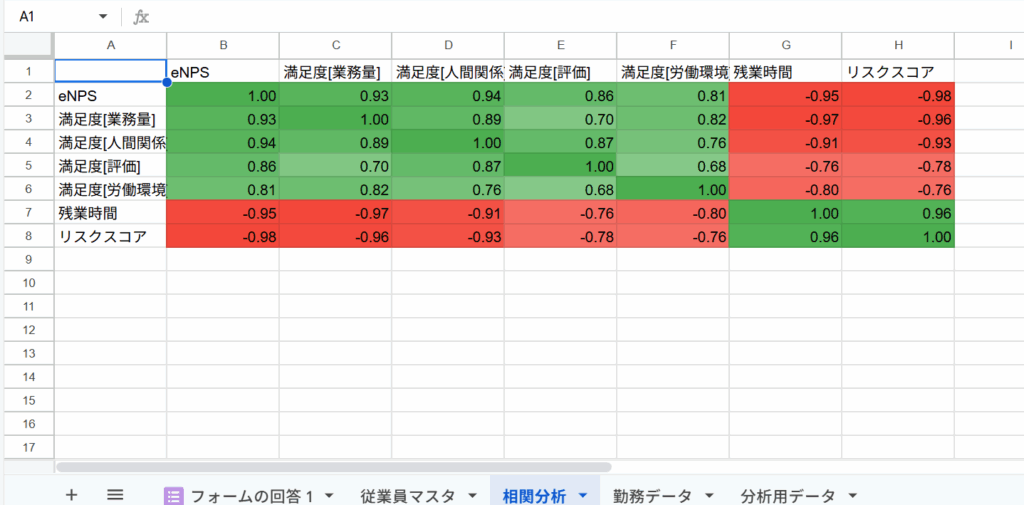
Task: Click cell H2 with value -0.98
Action: (x=898, y=95)
